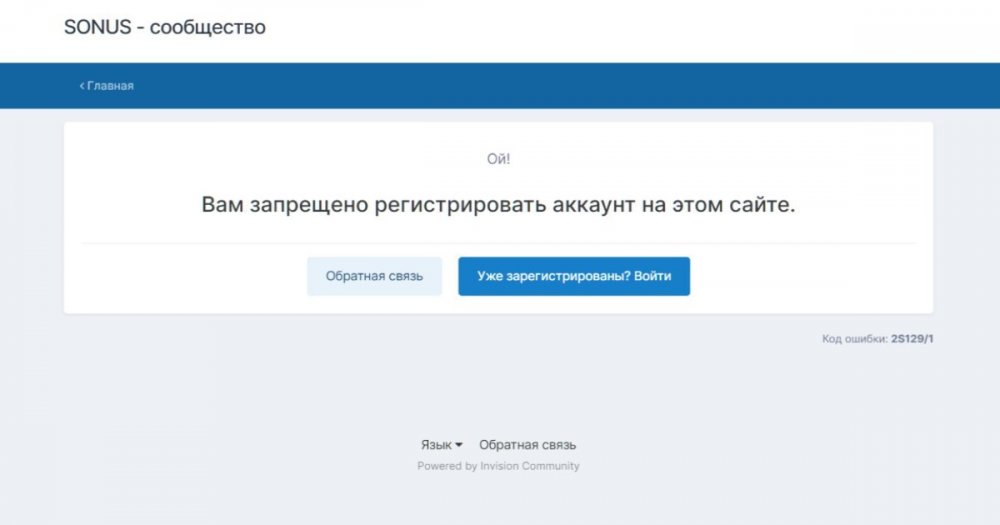Screen dimensions: 1000x525
Task: Click the caret arrow beside Язык
Action: 459,445
